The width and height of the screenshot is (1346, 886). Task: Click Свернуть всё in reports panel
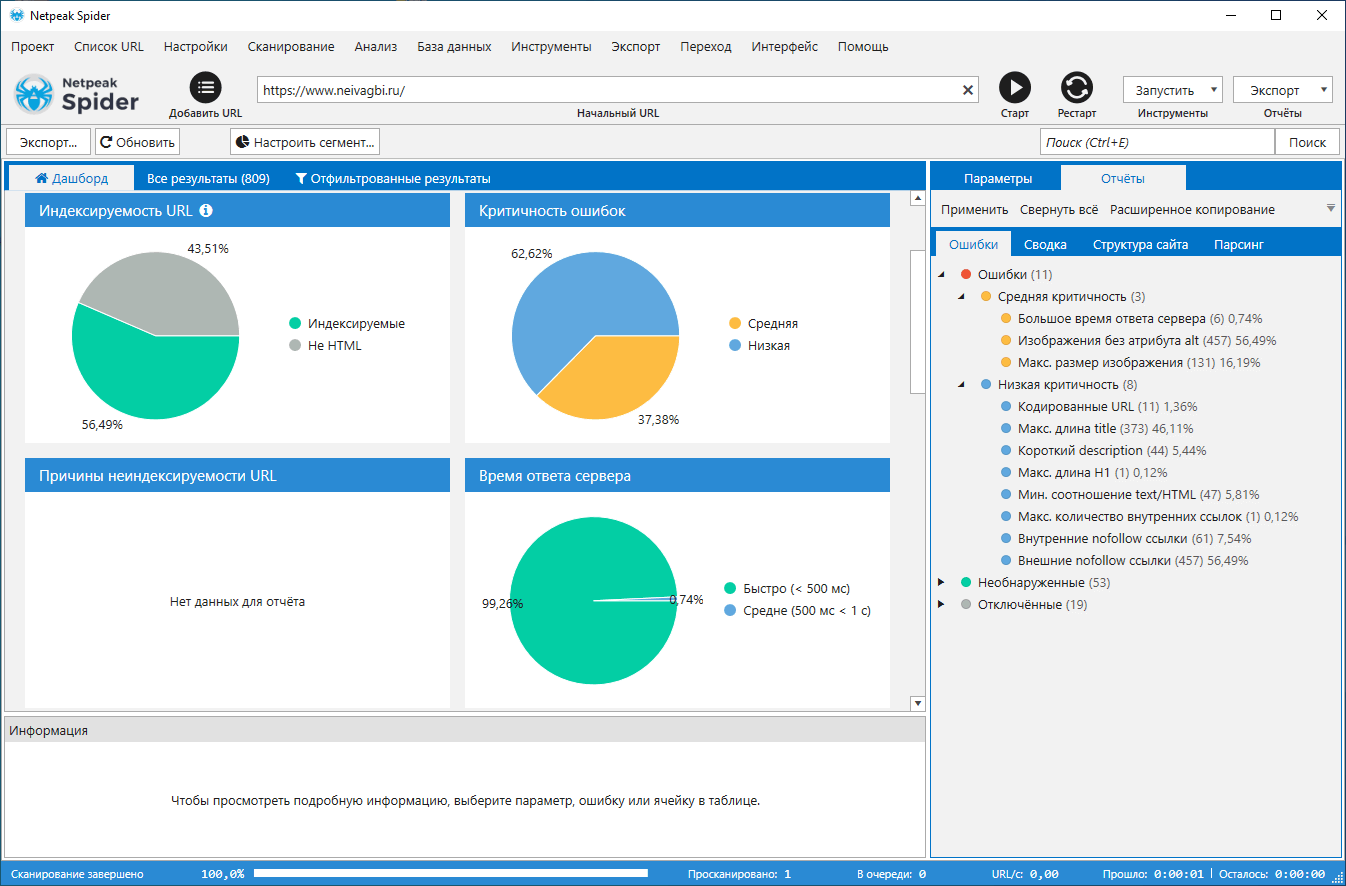[1059, 210]
